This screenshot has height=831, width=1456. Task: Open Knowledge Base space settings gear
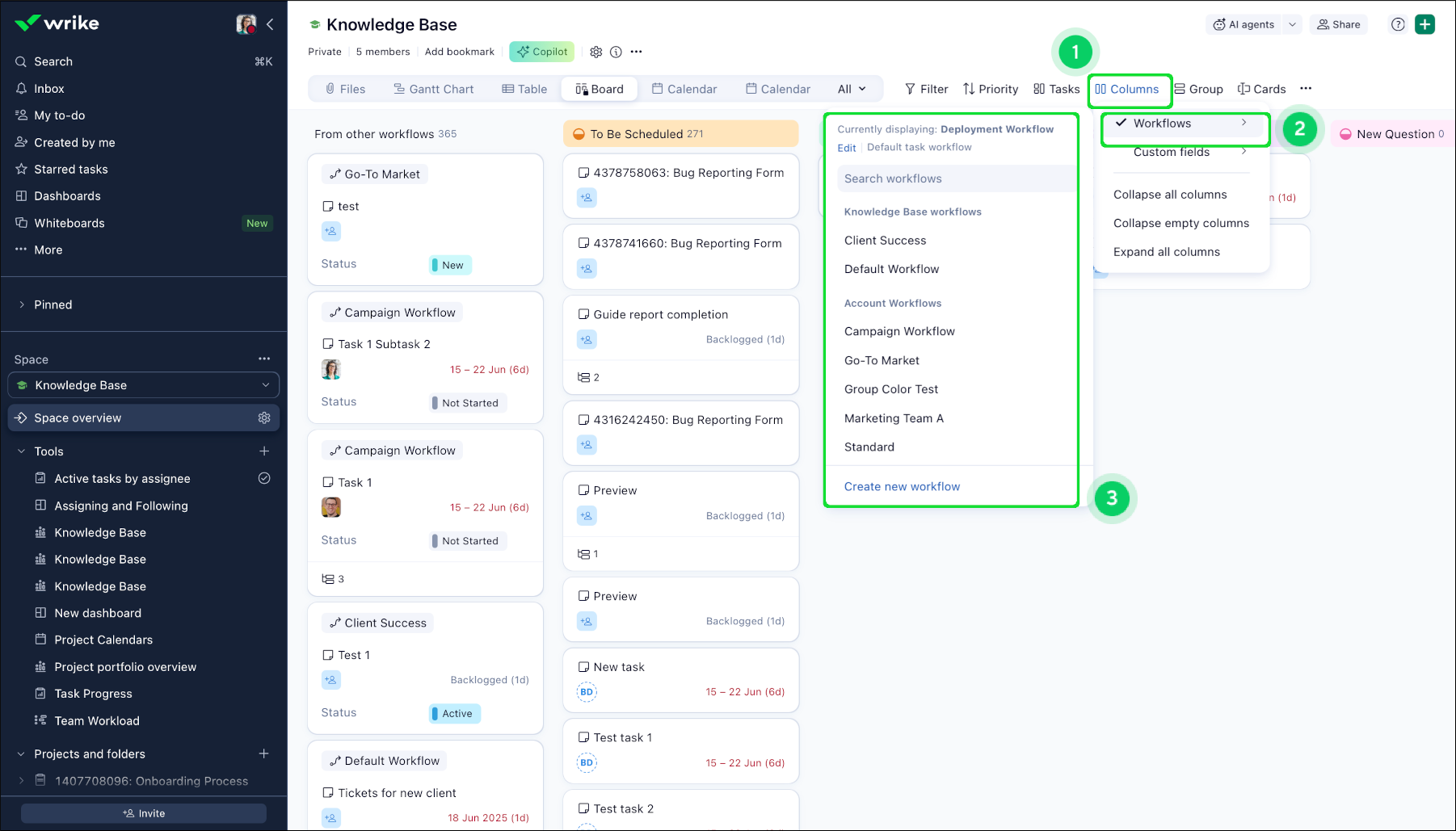click(596, 52)
